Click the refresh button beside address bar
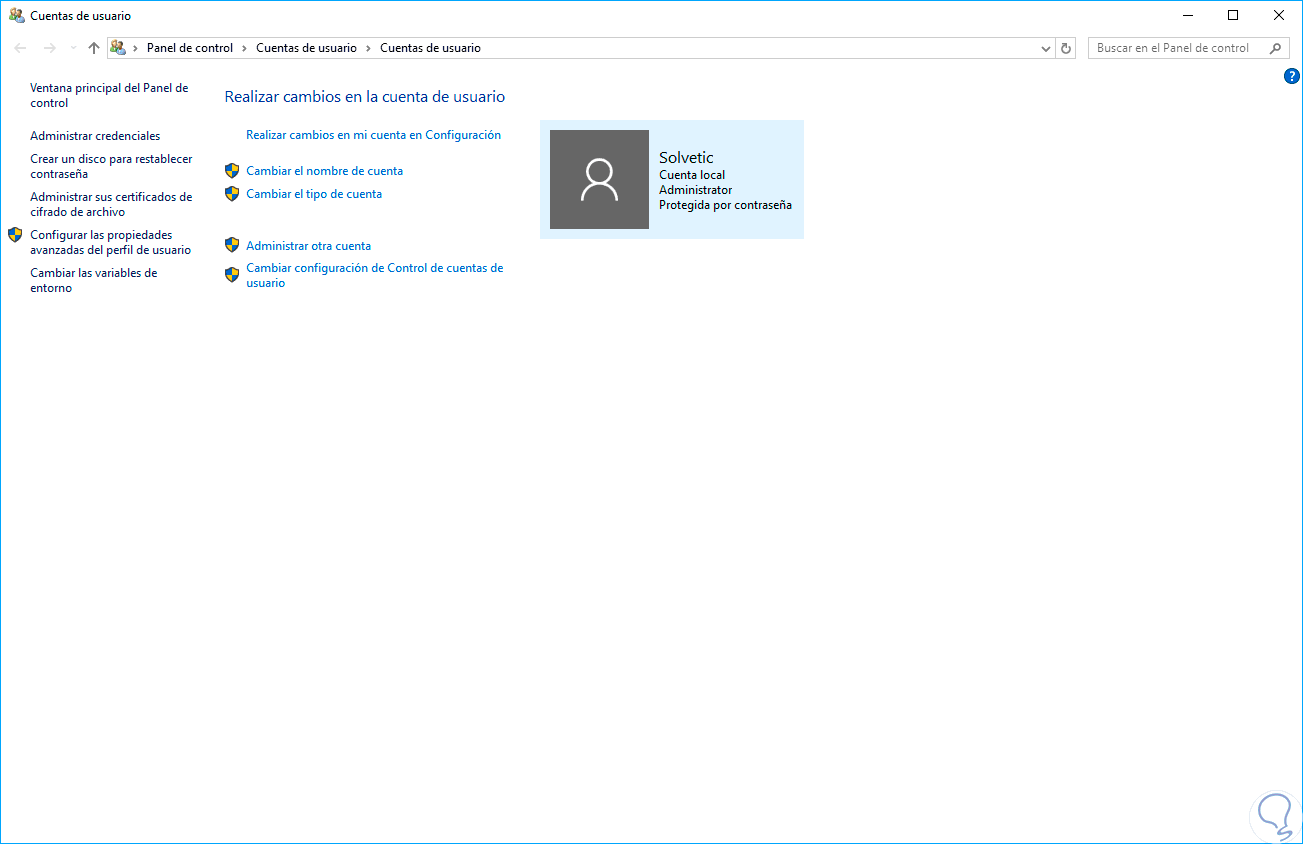This screenshot has width=1303, height=844. click(x=1066, y=48)
